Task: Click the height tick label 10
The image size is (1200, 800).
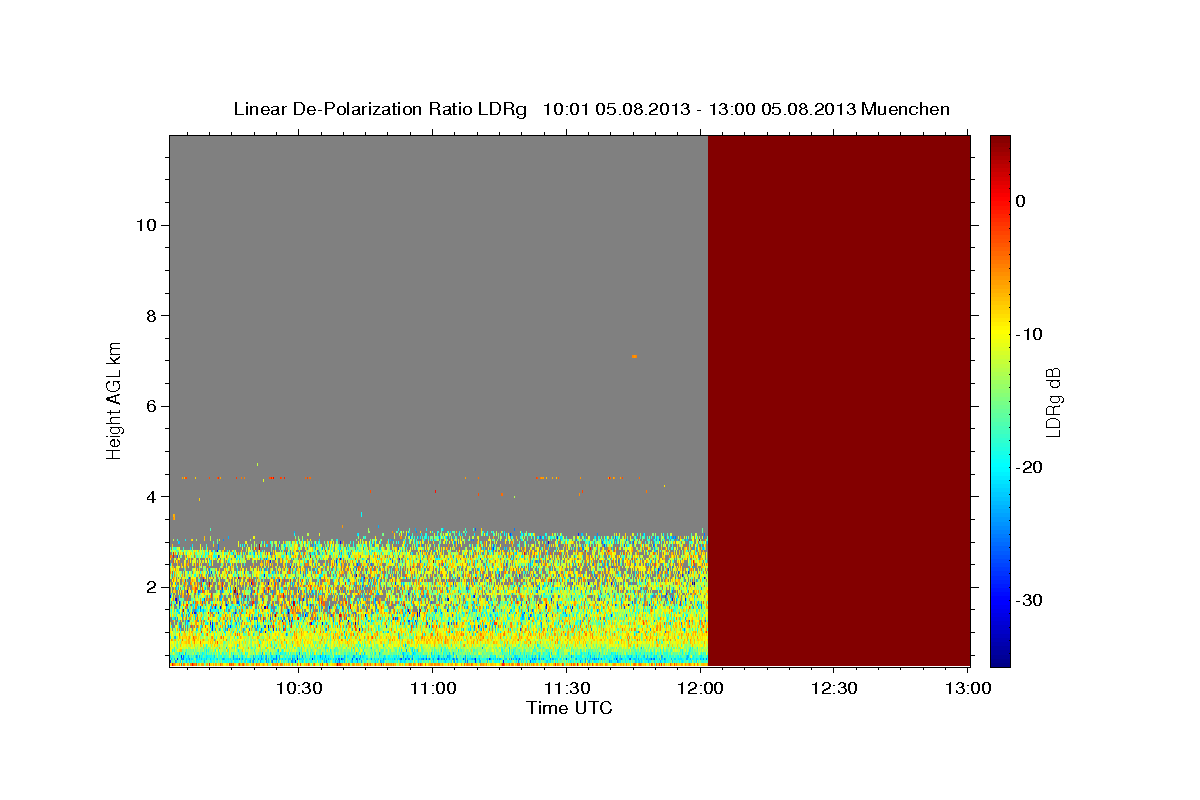Action: pyautogui.click(x=145, y=225)
